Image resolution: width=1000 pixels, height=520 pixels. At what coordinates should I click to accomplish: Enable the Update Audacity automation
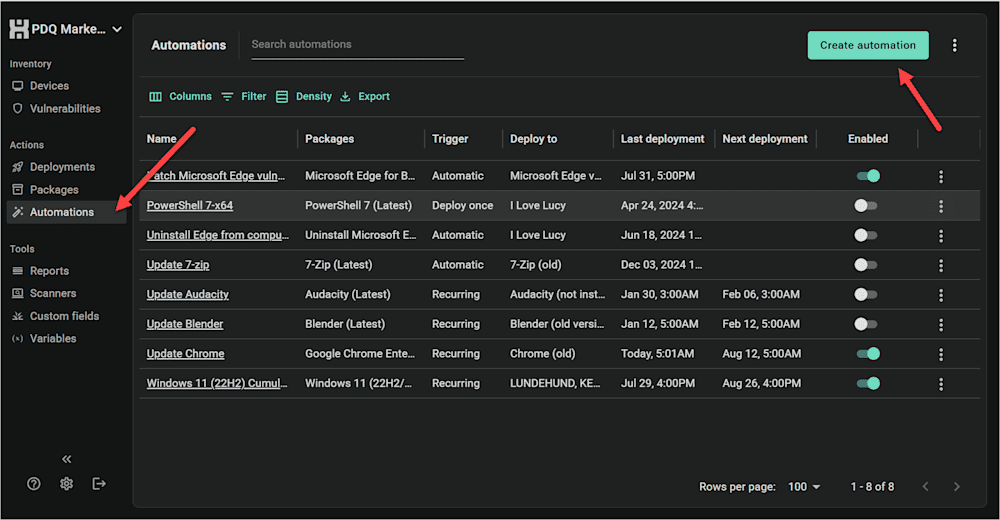click(866, 294)
